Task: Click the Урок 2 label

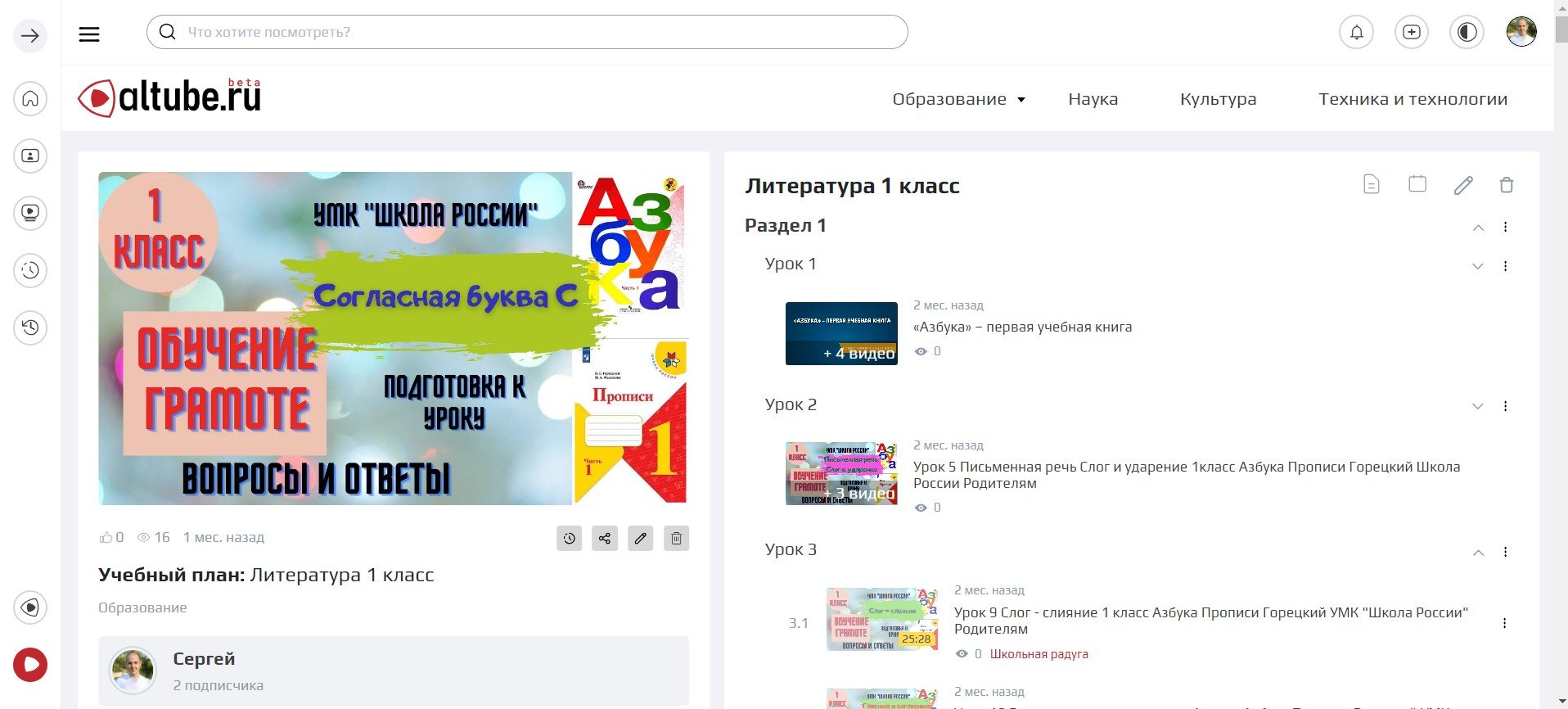Action: coord(791,404)
